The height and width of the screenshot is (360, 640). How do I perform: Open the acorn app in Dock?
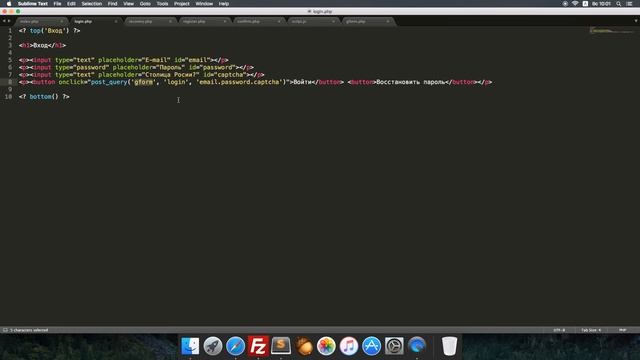(x=303, y=346)
